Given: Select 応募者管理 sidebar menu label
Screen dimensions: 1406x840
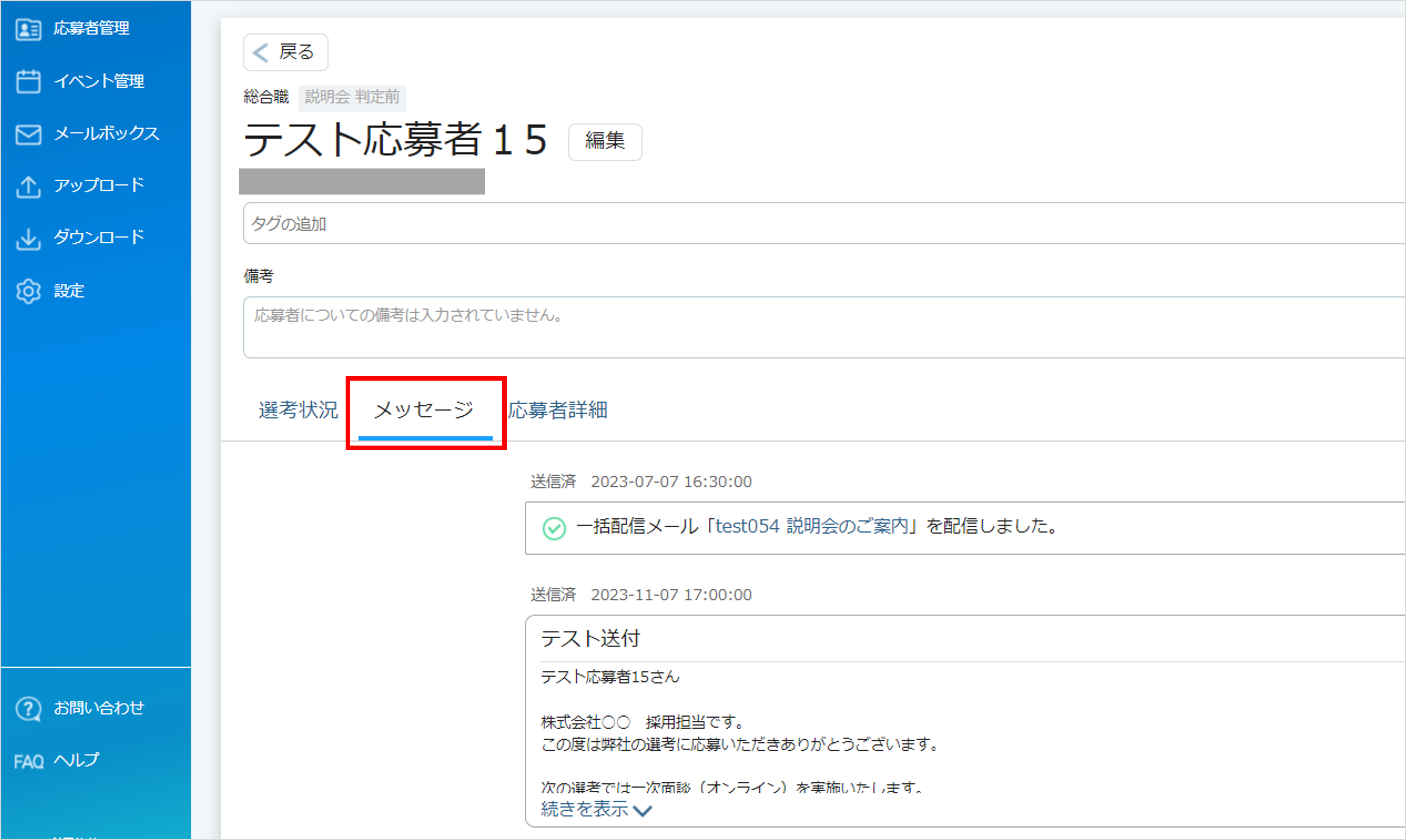Looking at the screenshot, I should tap(92, 28).
